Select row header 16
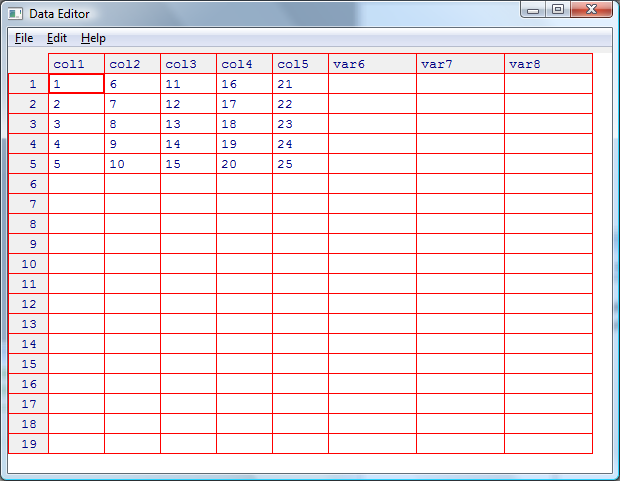This screenshot has width=620, height=481. (x=28, y=383)
